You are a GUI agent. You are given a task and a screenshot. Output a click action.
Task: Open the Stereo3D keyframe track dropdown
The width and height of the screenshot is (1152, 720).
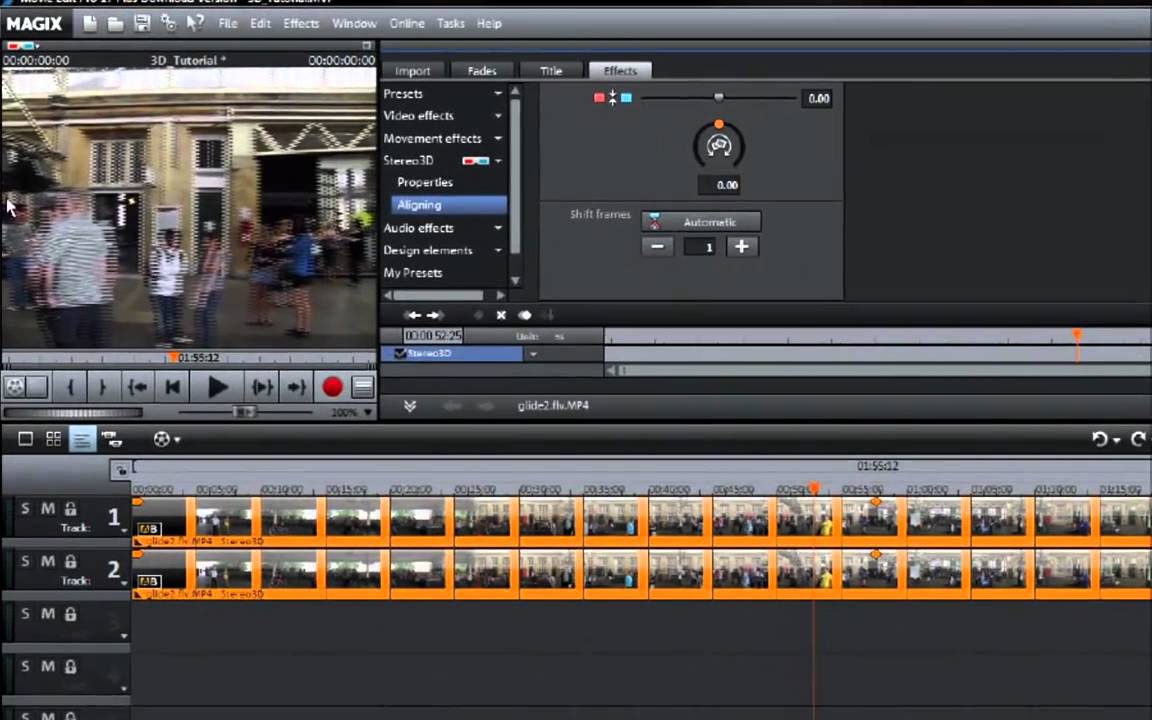533,353
